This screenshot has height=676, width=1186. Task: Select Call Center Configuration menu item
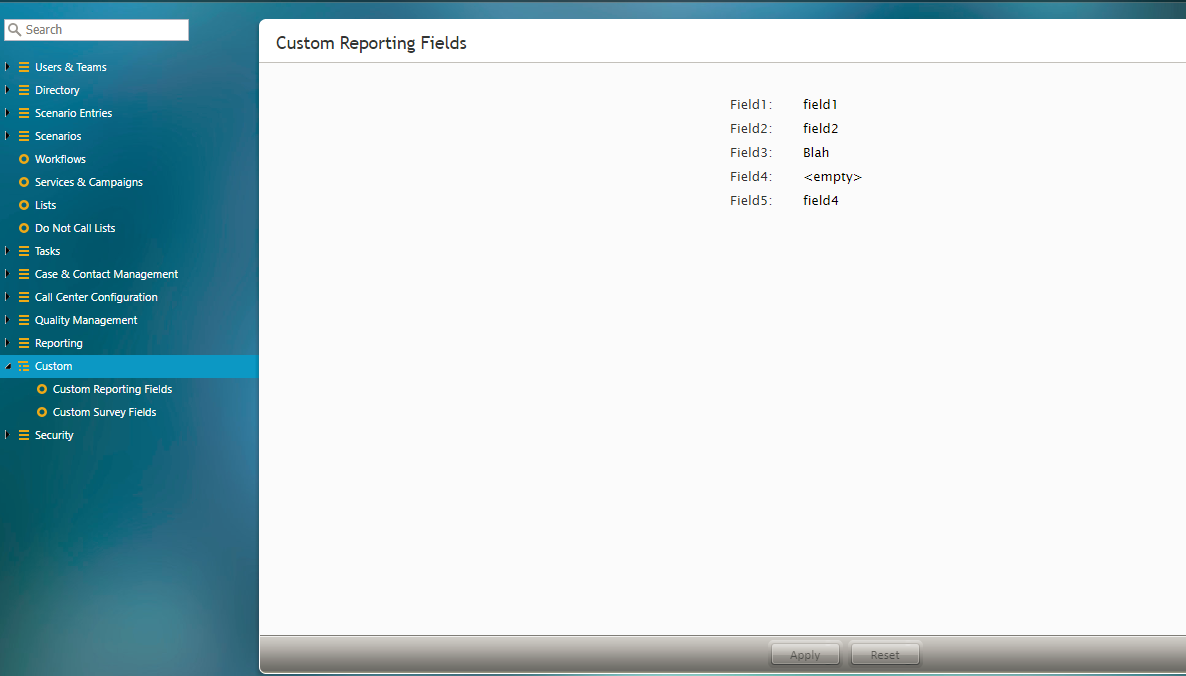point(96,297)
